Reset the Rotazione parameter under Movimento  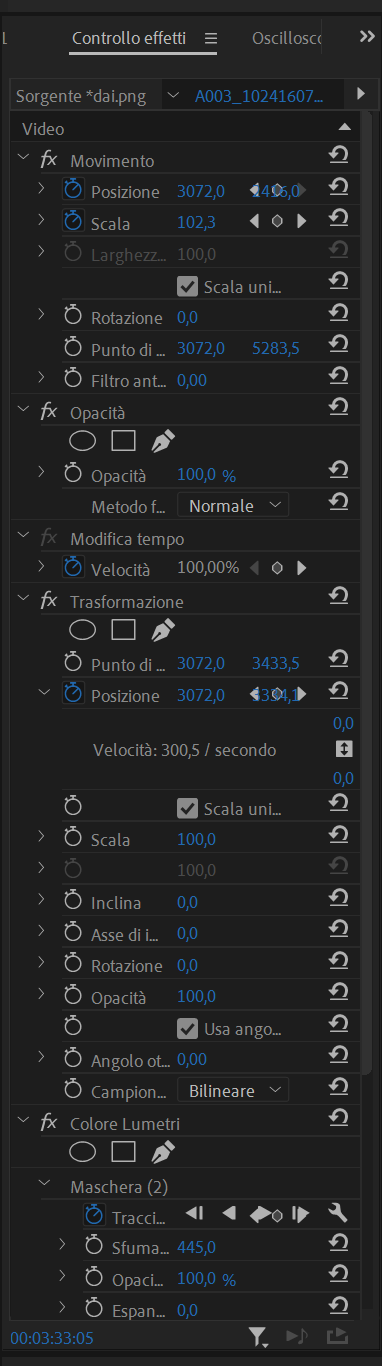coord(338,317)
